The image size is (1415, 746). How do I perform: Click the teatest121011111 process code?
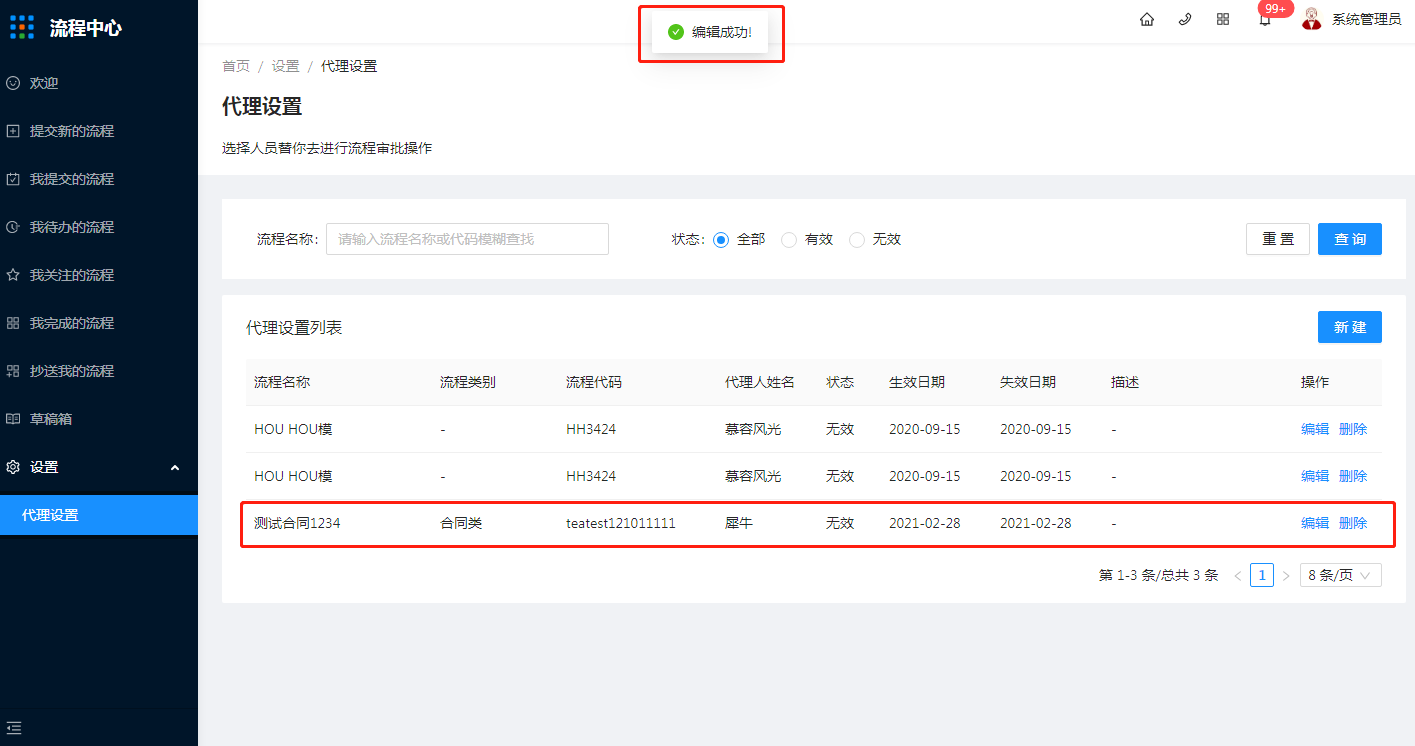[x=621, y=523]
